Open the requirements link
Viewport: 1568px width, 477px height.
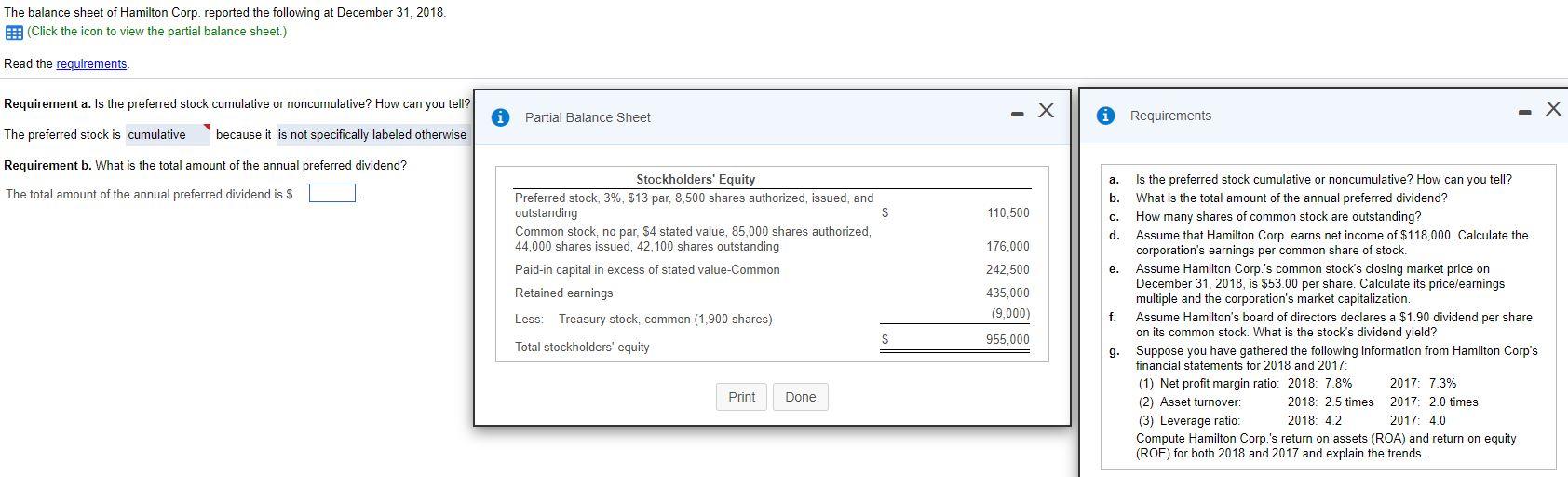(x=91, y=63)
